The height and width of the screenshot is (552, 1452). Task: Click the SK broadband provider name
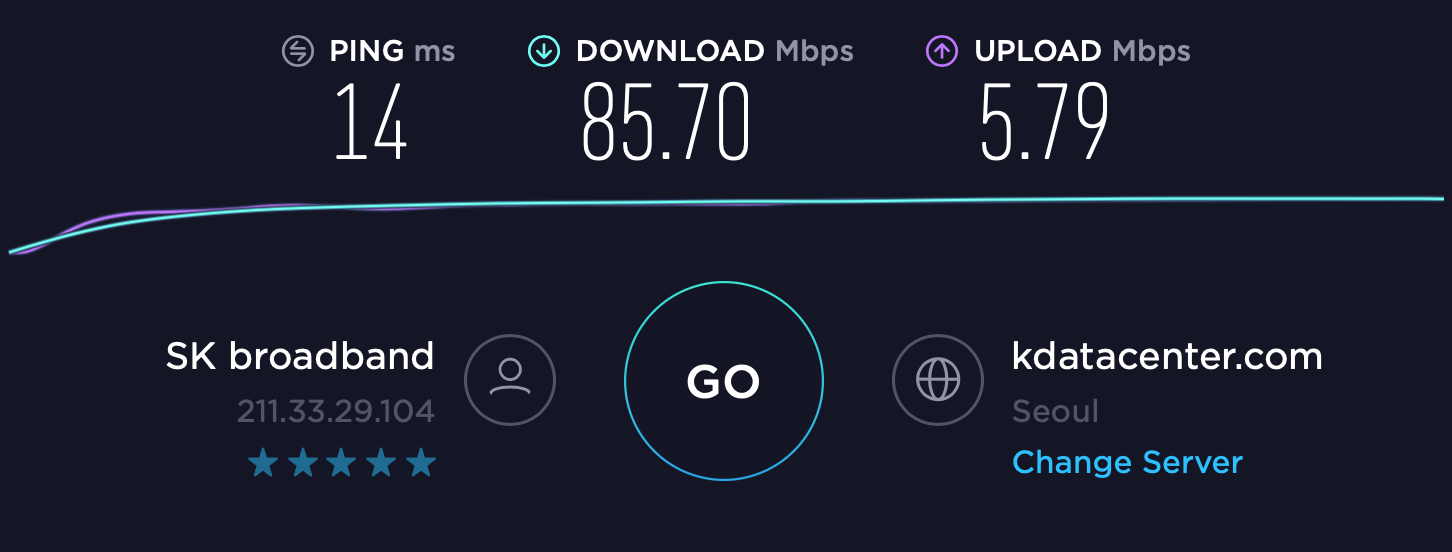(x=300, y=356)
